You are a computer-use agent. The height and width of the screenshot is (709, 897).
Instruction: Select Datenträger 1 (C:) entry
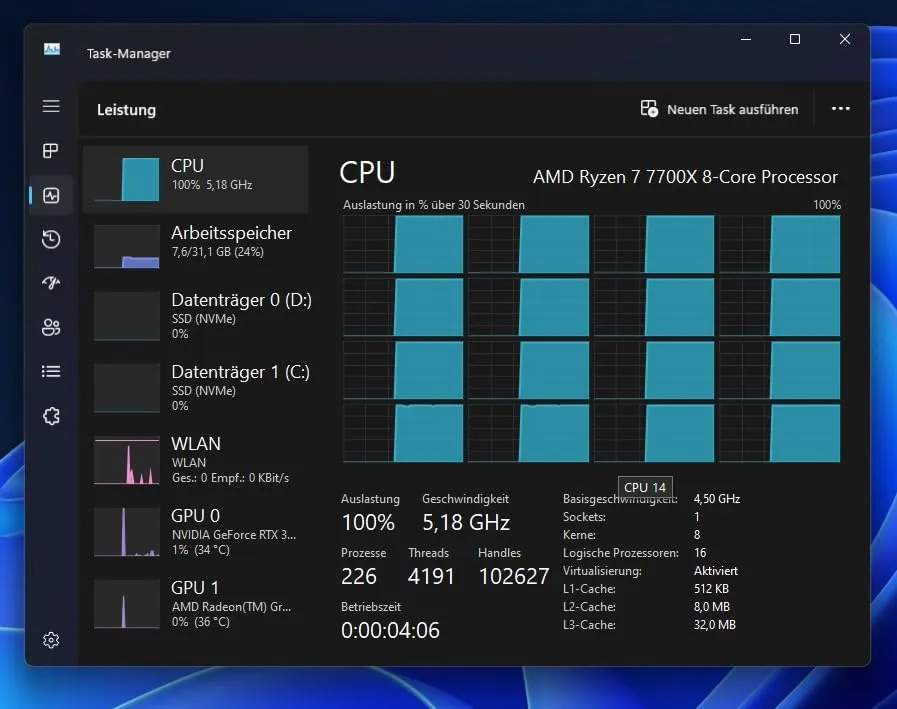[196, 388]
